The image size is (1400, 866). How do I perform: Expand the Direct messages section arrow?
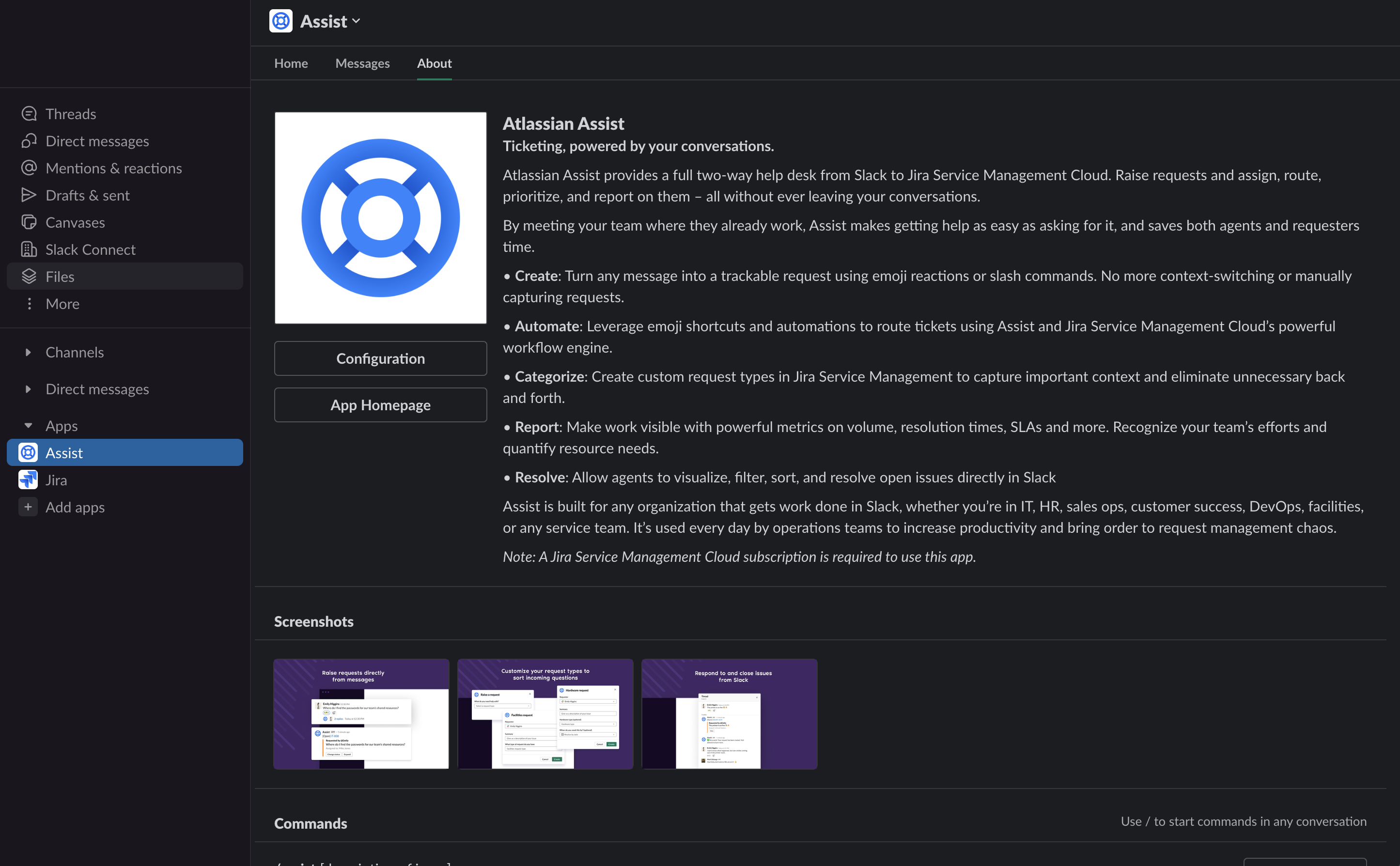[28, 389]
